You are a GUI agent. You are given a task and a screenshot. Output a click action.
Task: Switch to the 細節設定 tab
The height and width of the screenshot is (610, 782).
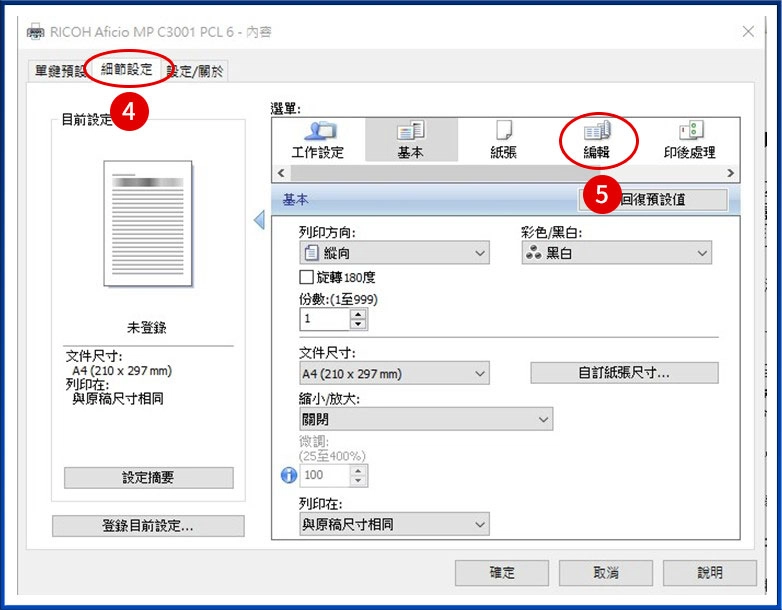126,69
